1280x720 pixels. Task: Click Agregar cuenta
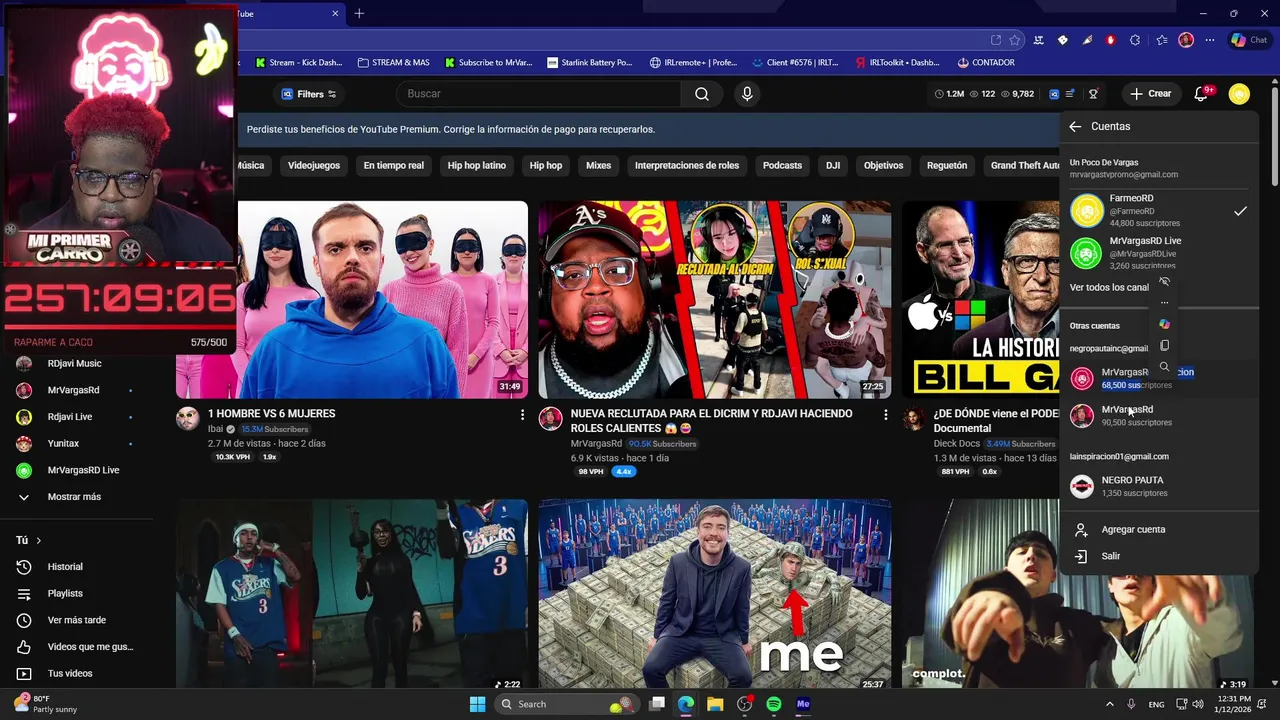coord(1133,530)
